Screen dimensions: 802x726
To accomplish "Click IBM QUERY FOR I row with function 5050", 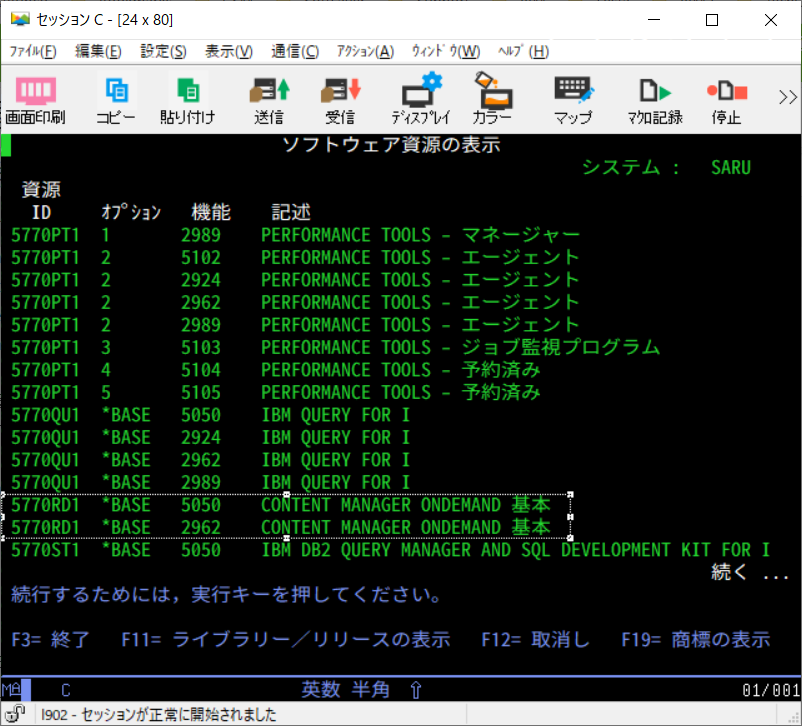I will point(210,415).
